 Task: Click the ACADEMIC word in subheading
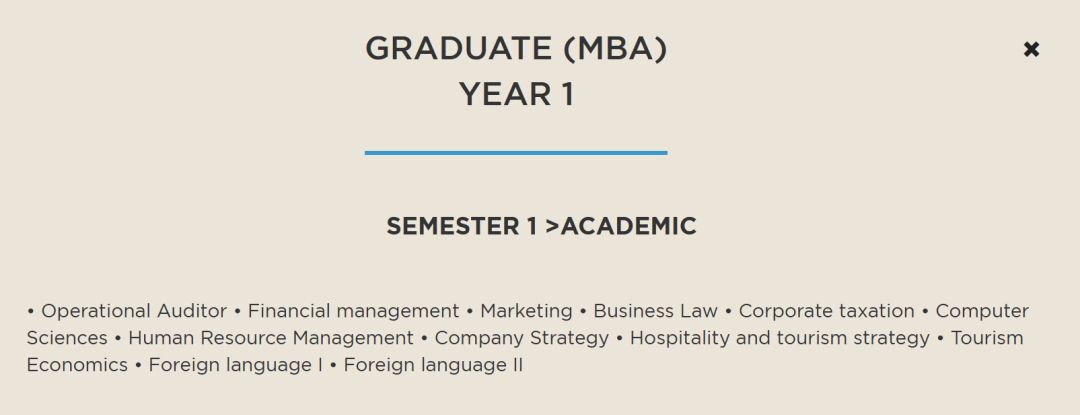pyautogui.click(x=628, y=226)
